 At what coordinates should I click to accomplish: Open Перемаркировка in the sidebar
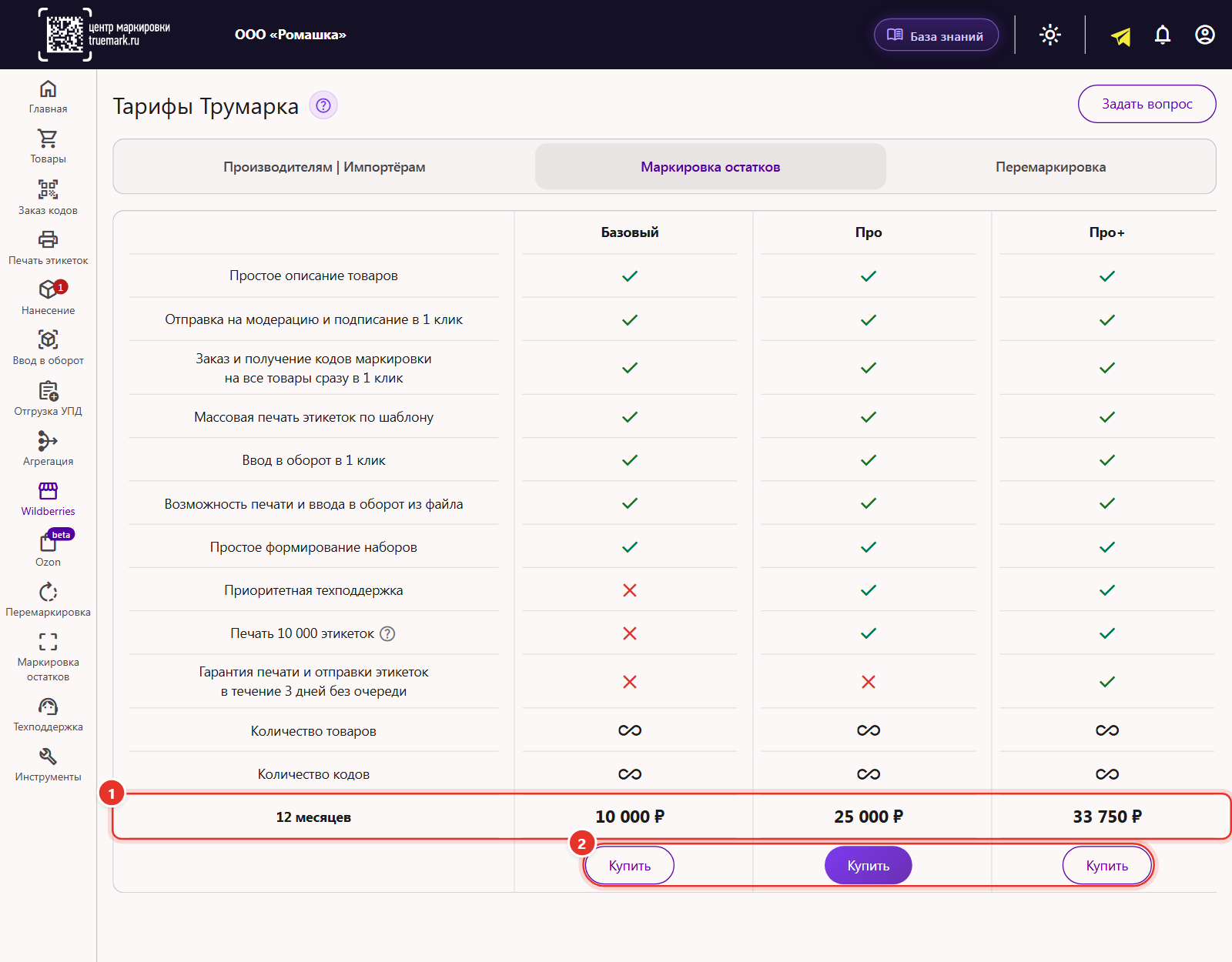click(48, 600)
